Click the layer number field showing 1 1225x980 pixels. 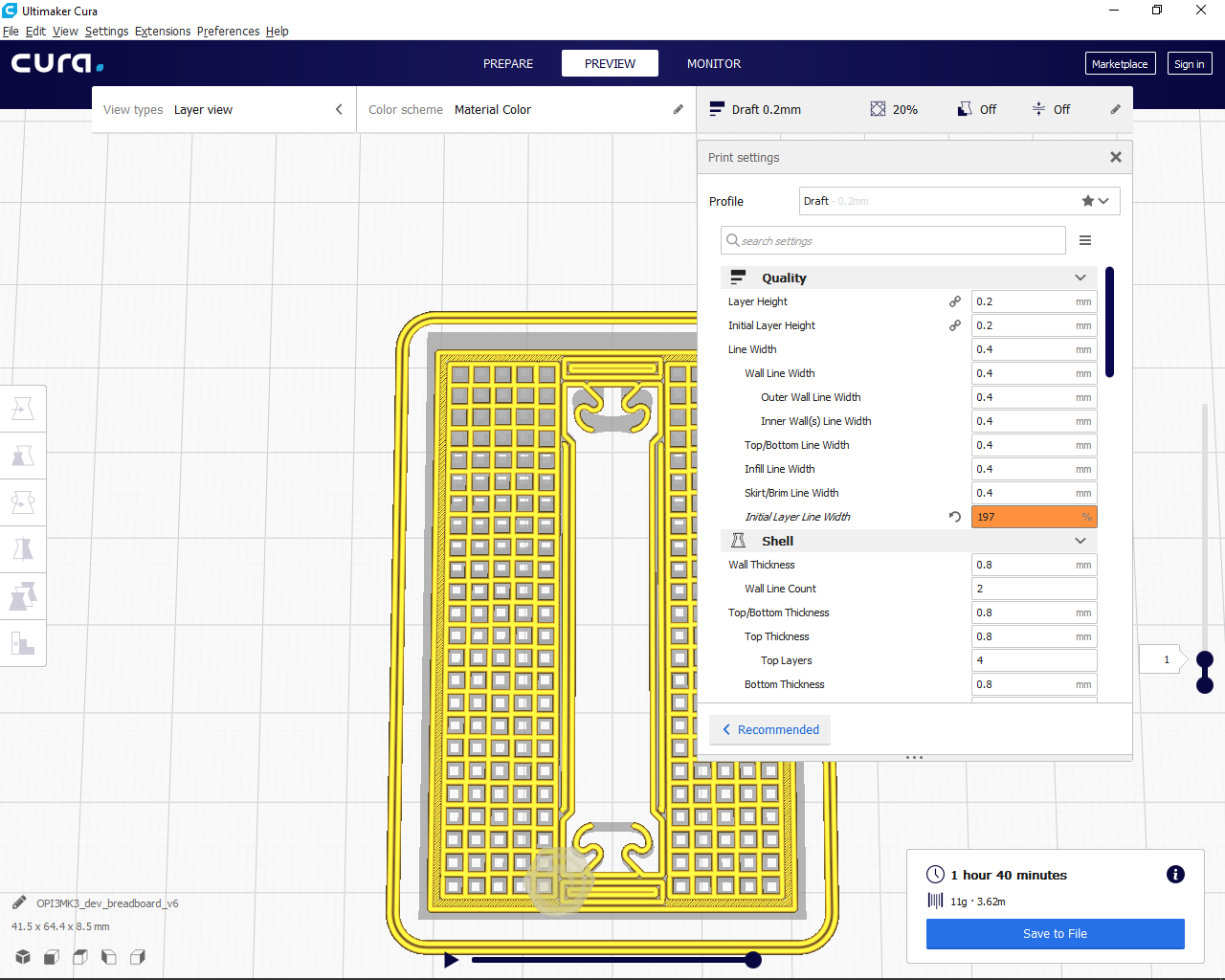pyautogui.click(x=1159, y=659)
